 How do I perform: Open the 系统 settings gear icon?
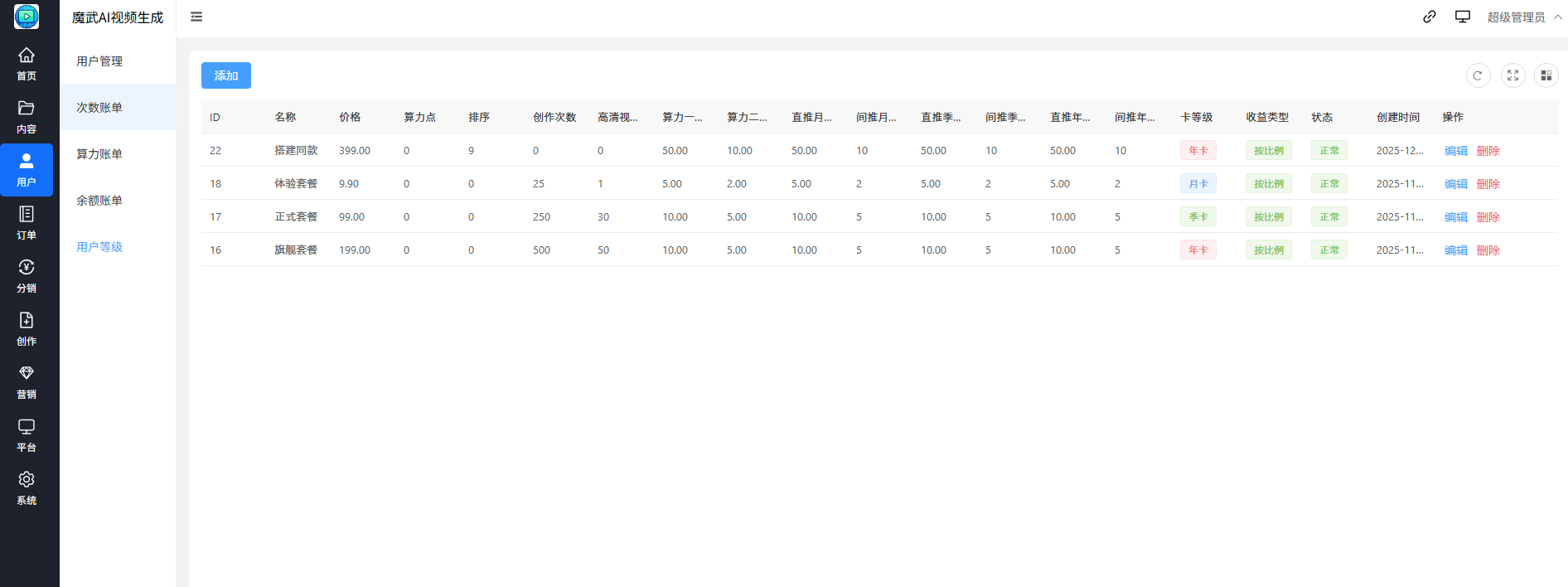27,488
